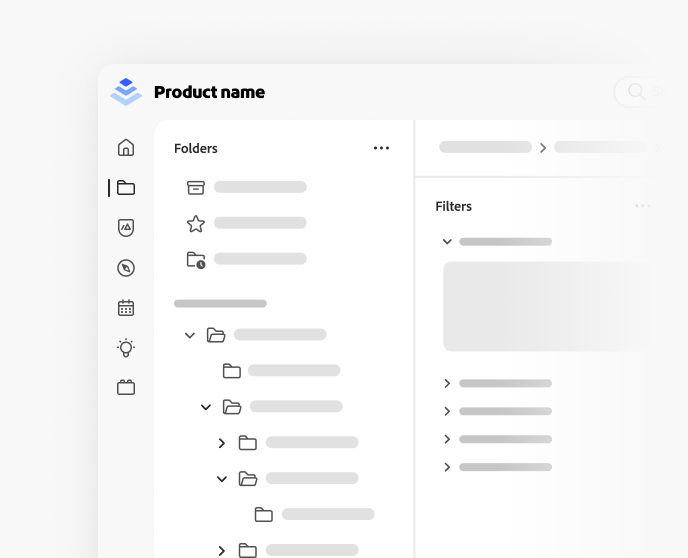688x558 pixels.
Task: Click the 'Filters' panel heading
Action: (x=453, y=207)
